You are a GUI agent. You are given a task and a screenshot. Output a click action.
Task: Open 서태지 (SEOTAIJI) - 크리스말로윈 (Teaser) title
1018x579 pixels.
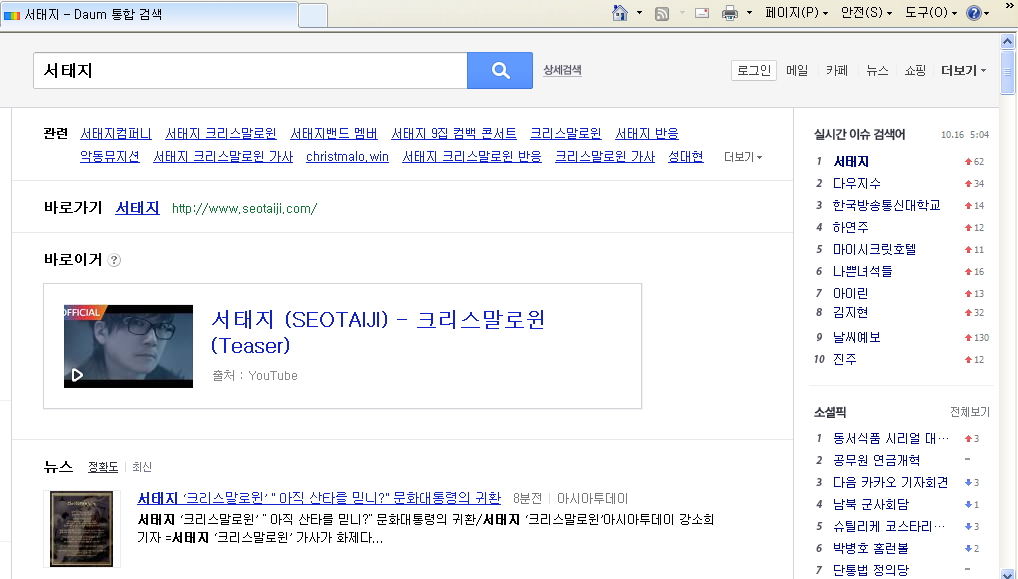[378, 332]
